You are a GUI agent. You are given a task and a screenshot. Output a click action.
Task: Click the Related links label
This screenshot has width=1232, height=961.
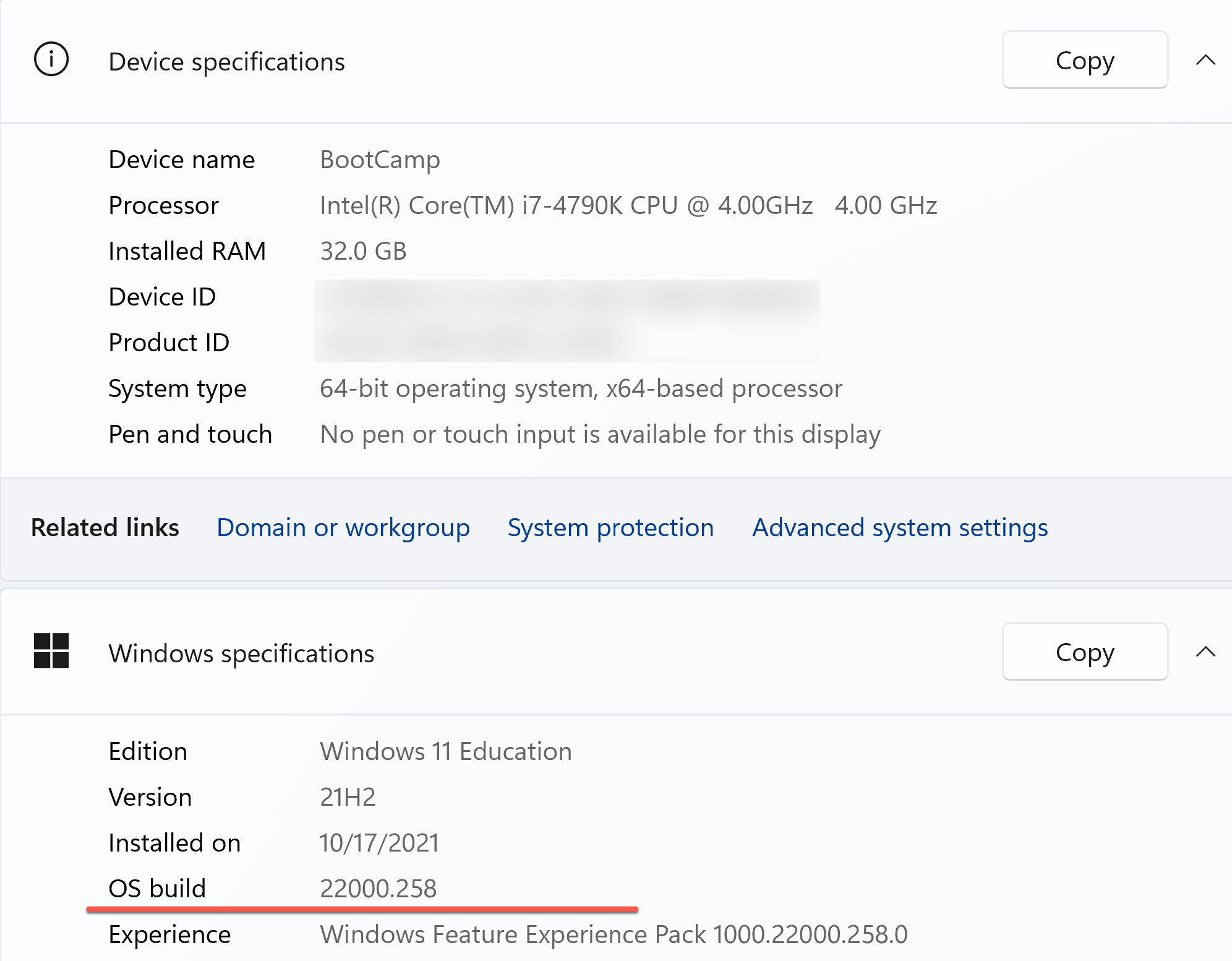pos(105,527)
